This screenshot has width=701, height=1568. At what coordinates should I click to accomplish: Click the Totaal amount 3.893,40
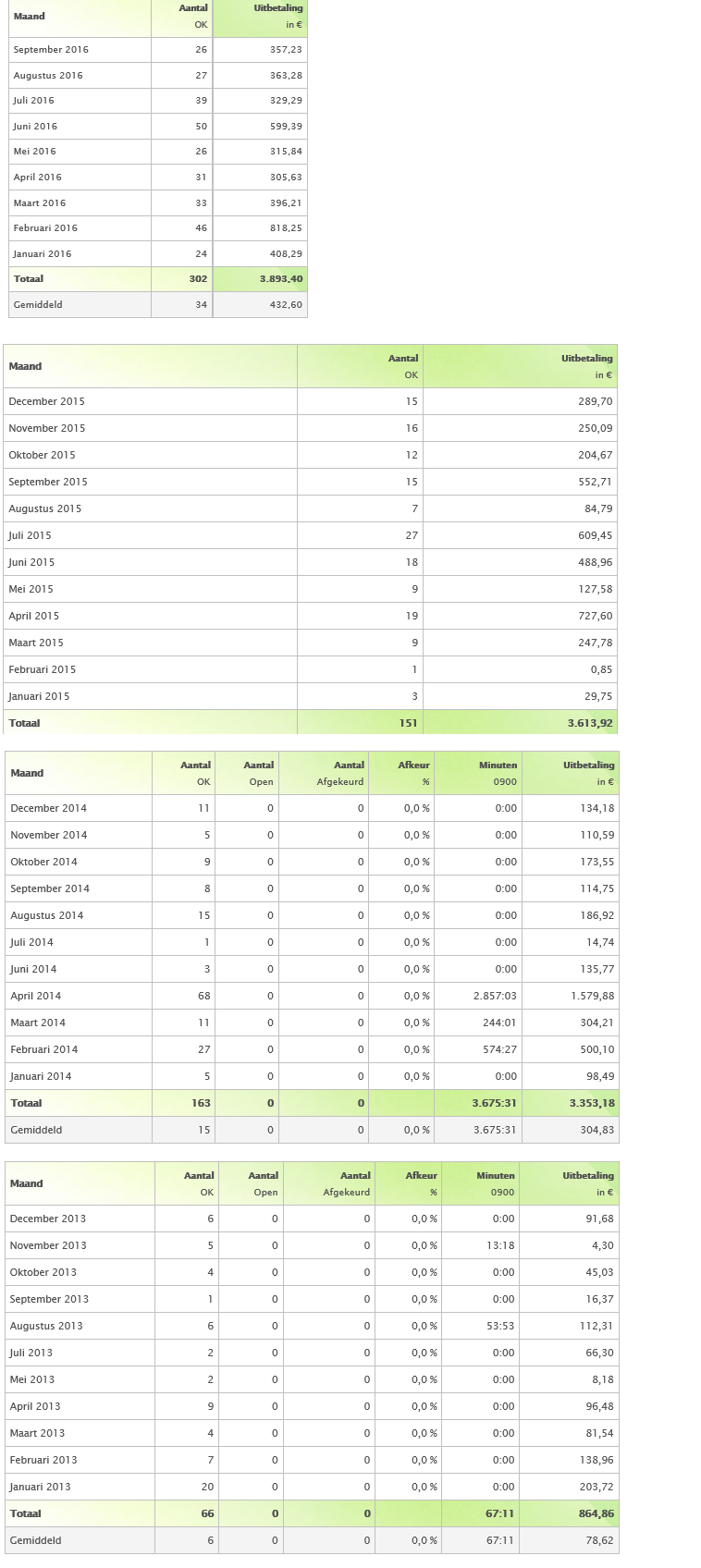point(281,279)
